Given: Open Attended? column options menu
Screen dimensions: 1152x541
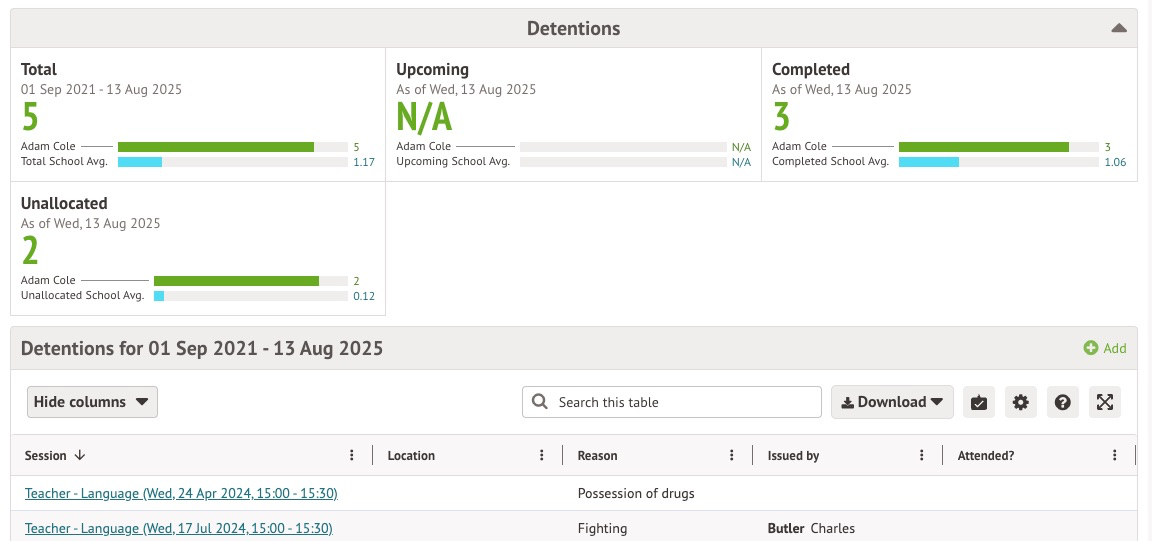Looking at the screenshot, I should pyautogui.click(x=1114, y=455).
